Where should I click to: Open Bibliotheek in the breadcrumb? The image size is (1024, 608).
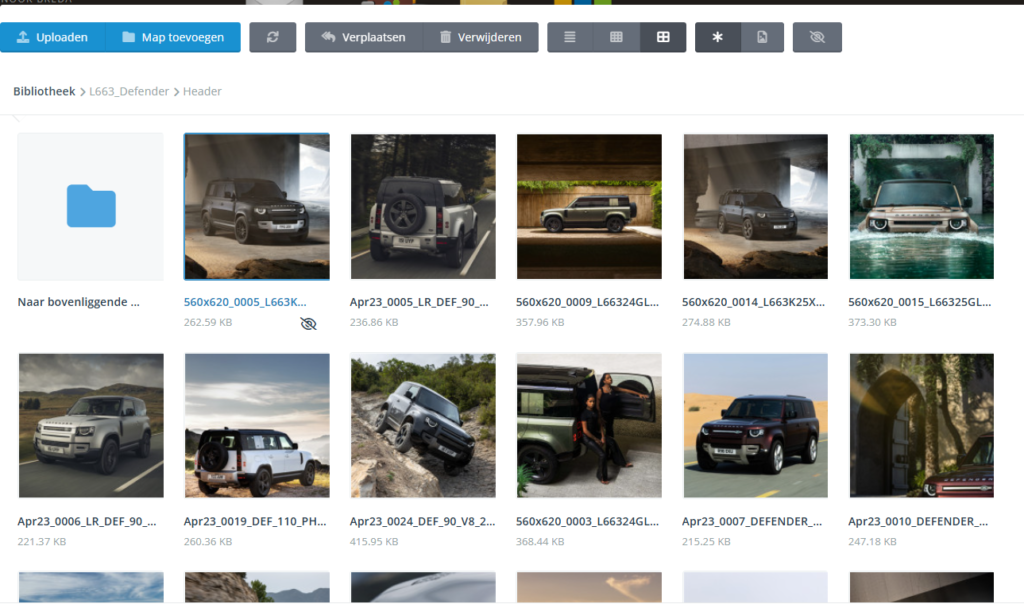44,91
